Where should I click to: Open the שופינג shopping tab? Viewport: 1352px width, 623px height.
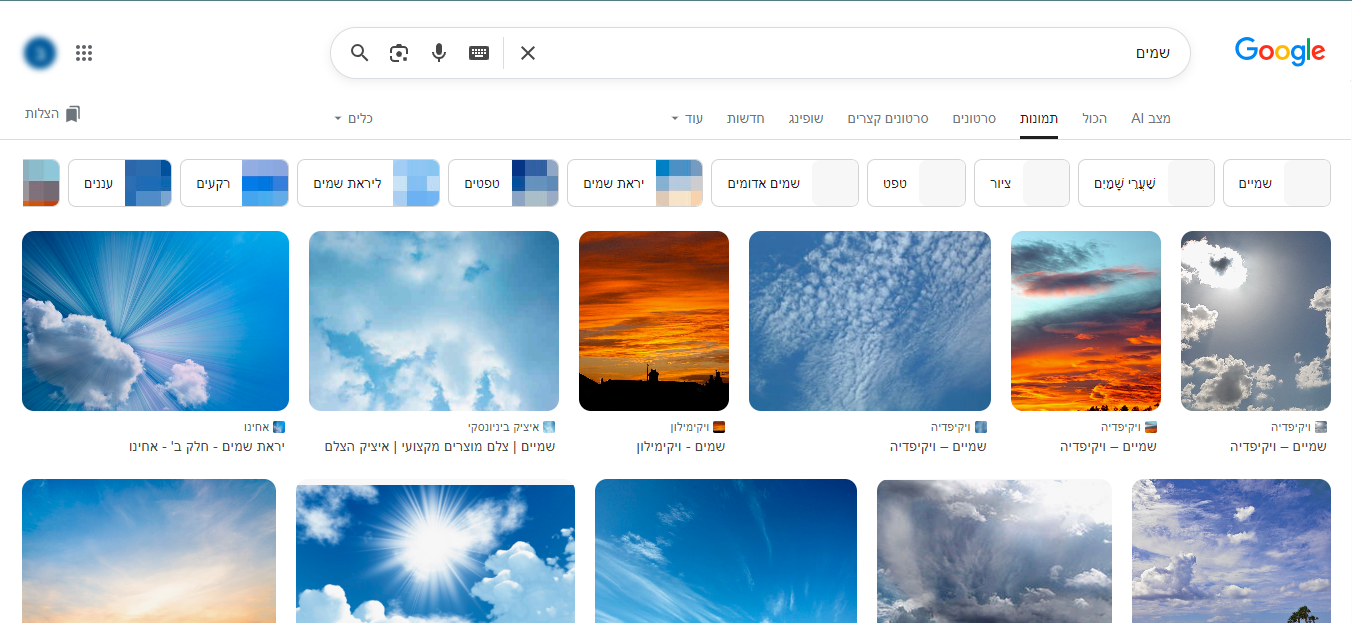806,118
